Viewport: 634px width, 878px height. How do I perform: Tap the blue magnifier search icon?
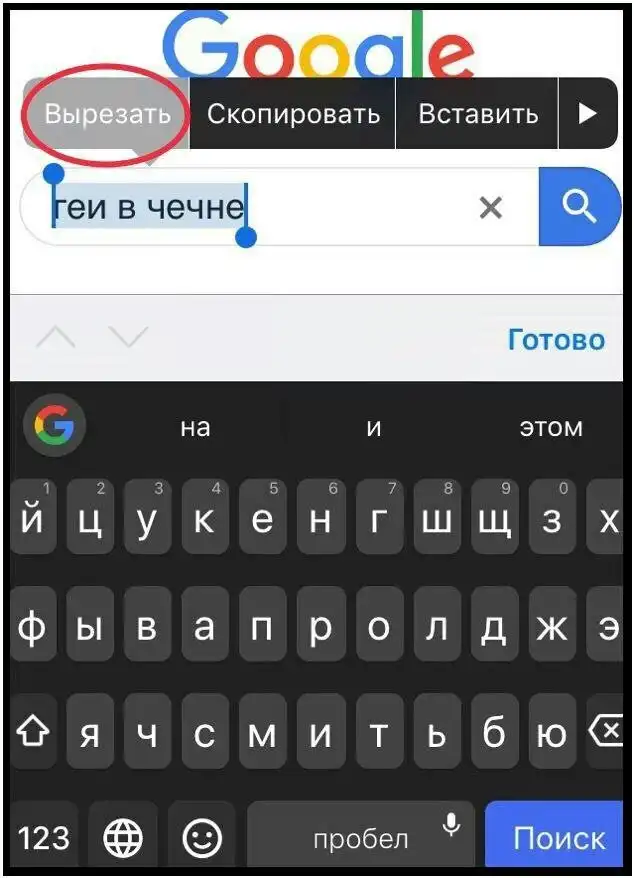[x=580, y=206]
